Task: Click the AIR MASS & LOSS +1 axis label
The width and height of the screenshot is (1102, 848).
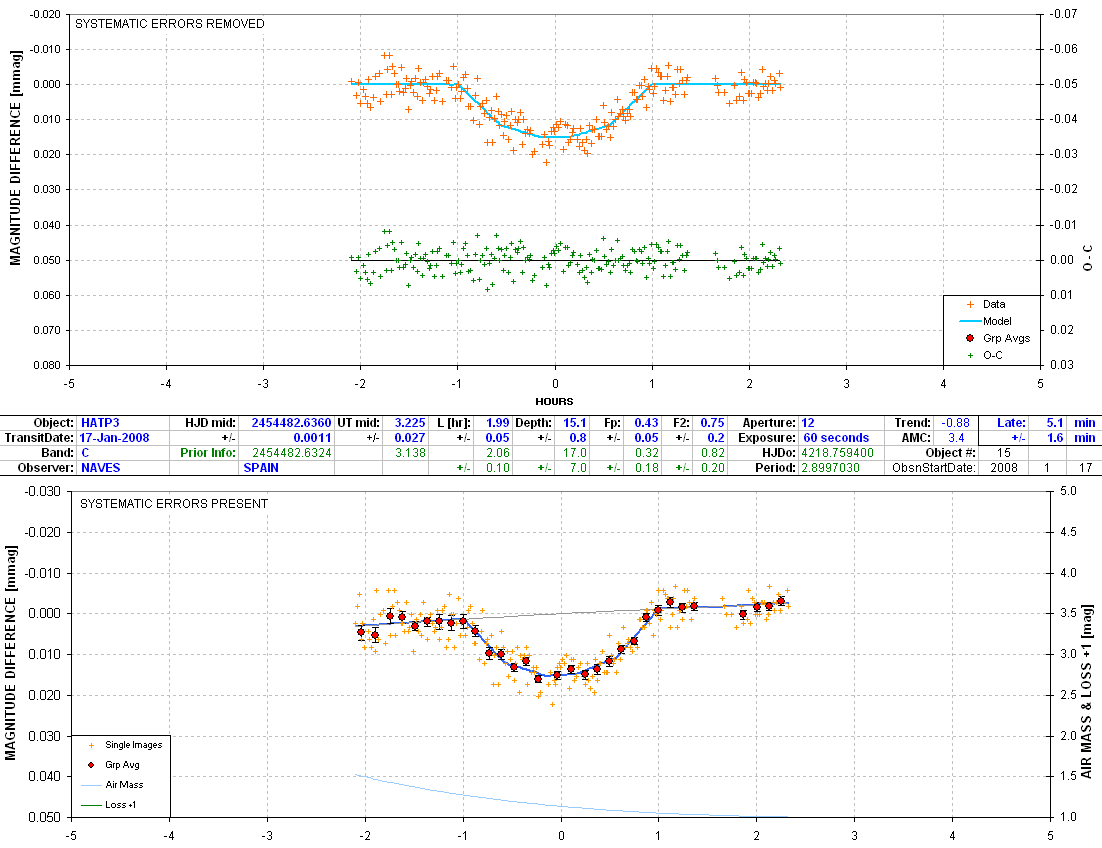Action: pyautogui.click(x=1087, y=691)
